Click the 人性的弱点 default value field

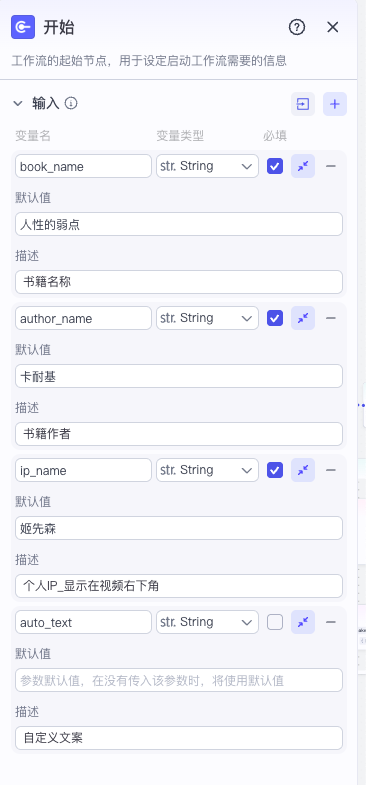[179, 224]
